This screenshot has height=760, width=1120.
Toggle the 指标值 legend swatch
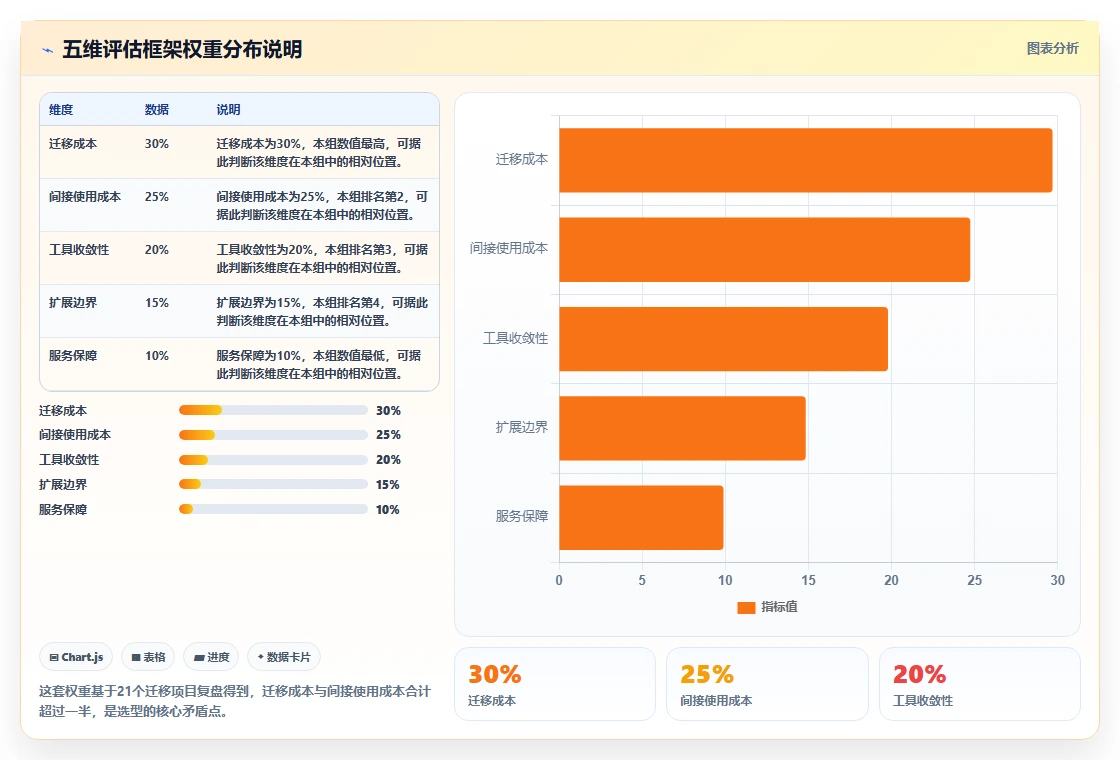(746, 607)
